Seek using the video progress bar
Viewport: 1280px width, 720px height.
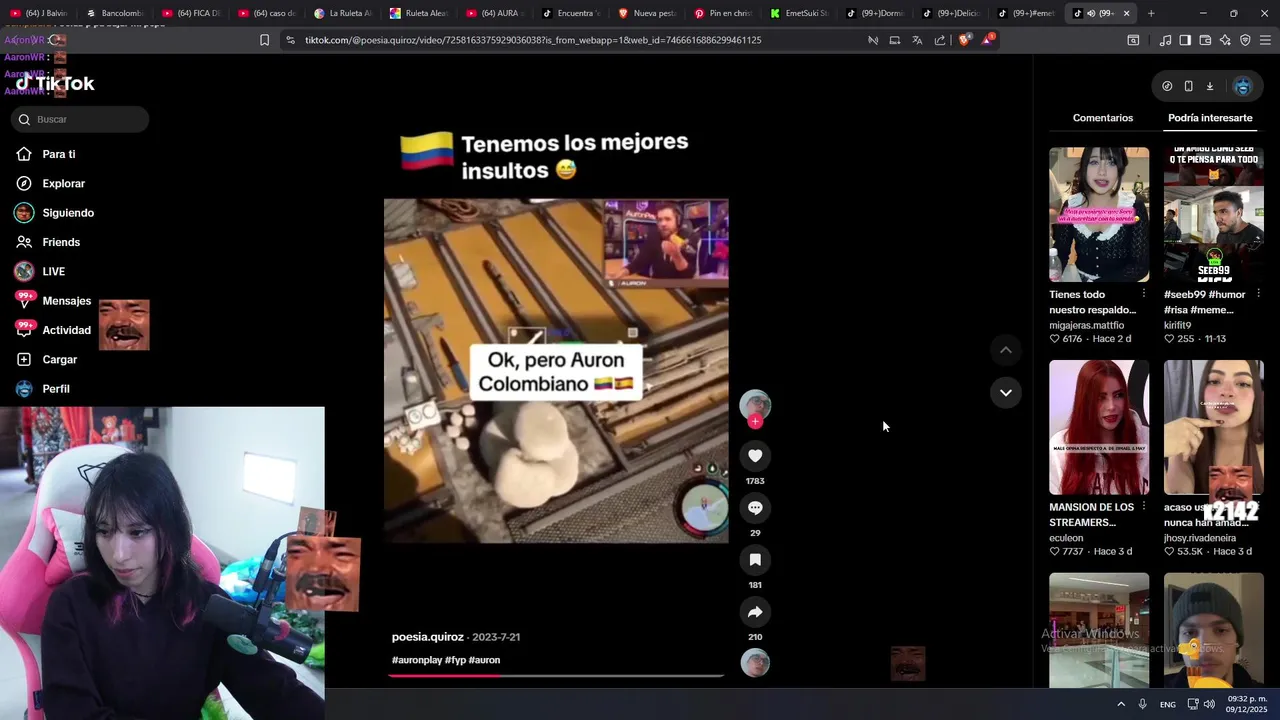(556, 675)
